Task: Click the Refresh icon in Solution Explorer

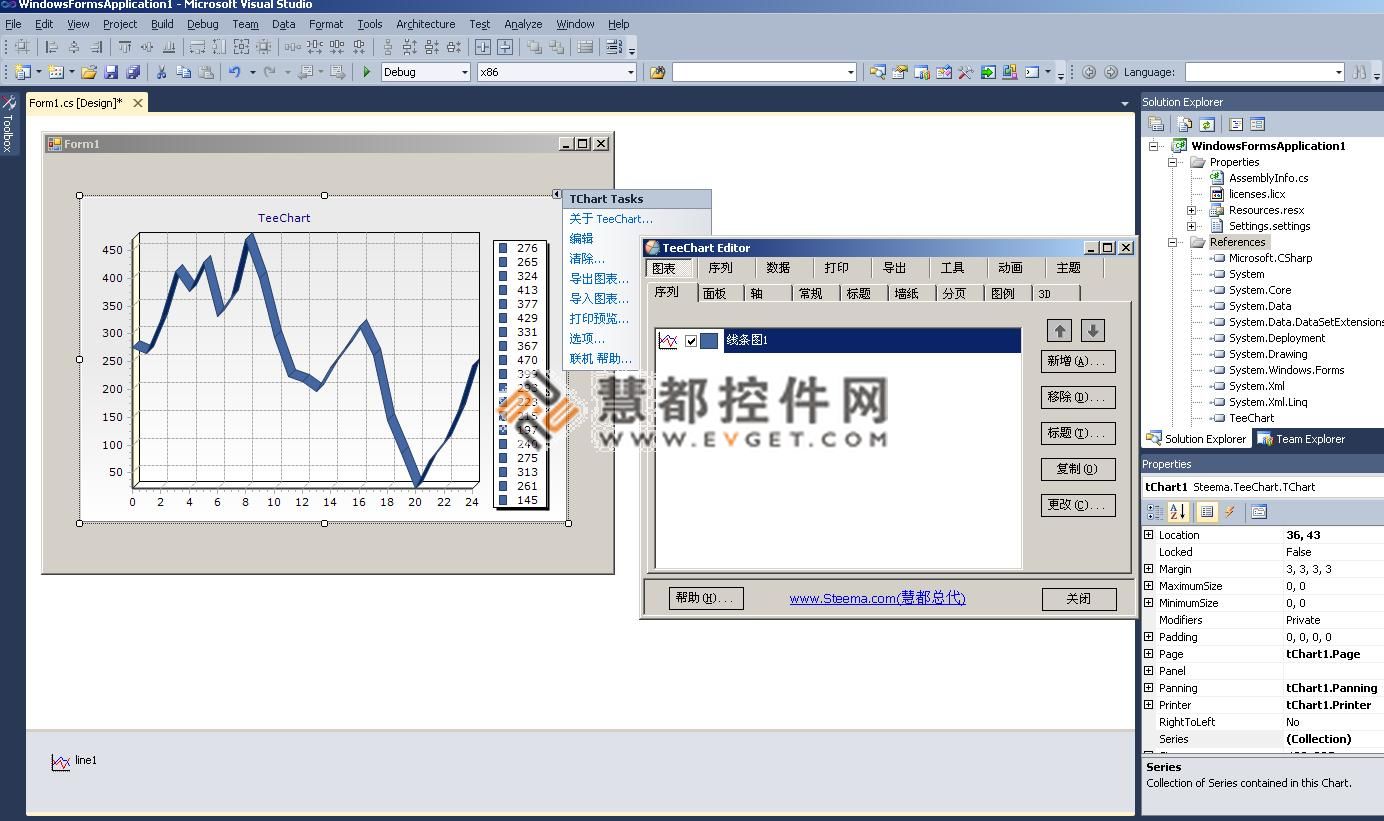Action: point(1207,124)
